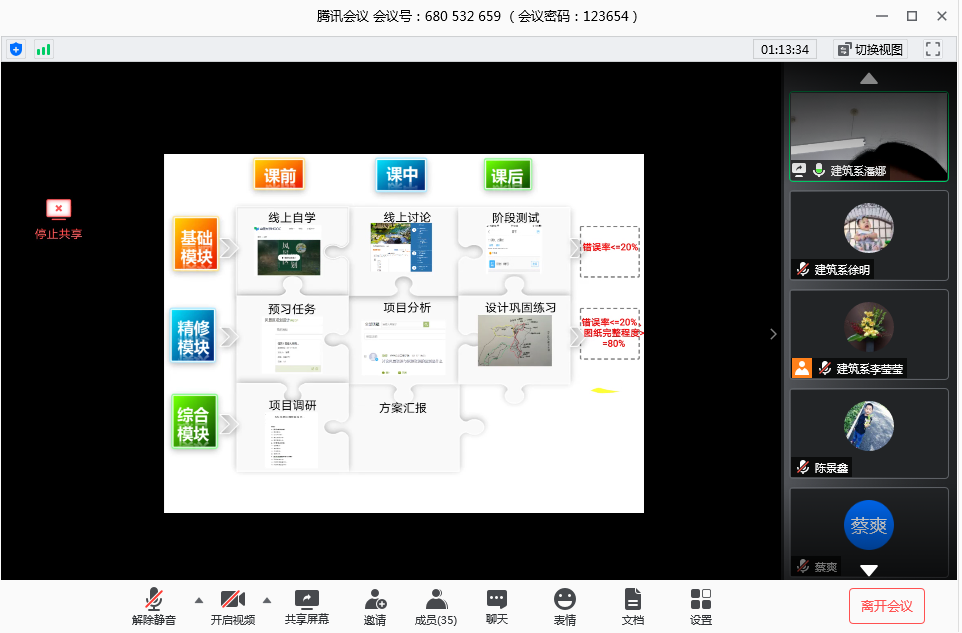
Task: Check the green network signal icon
Action: click(x=43, y=49)
